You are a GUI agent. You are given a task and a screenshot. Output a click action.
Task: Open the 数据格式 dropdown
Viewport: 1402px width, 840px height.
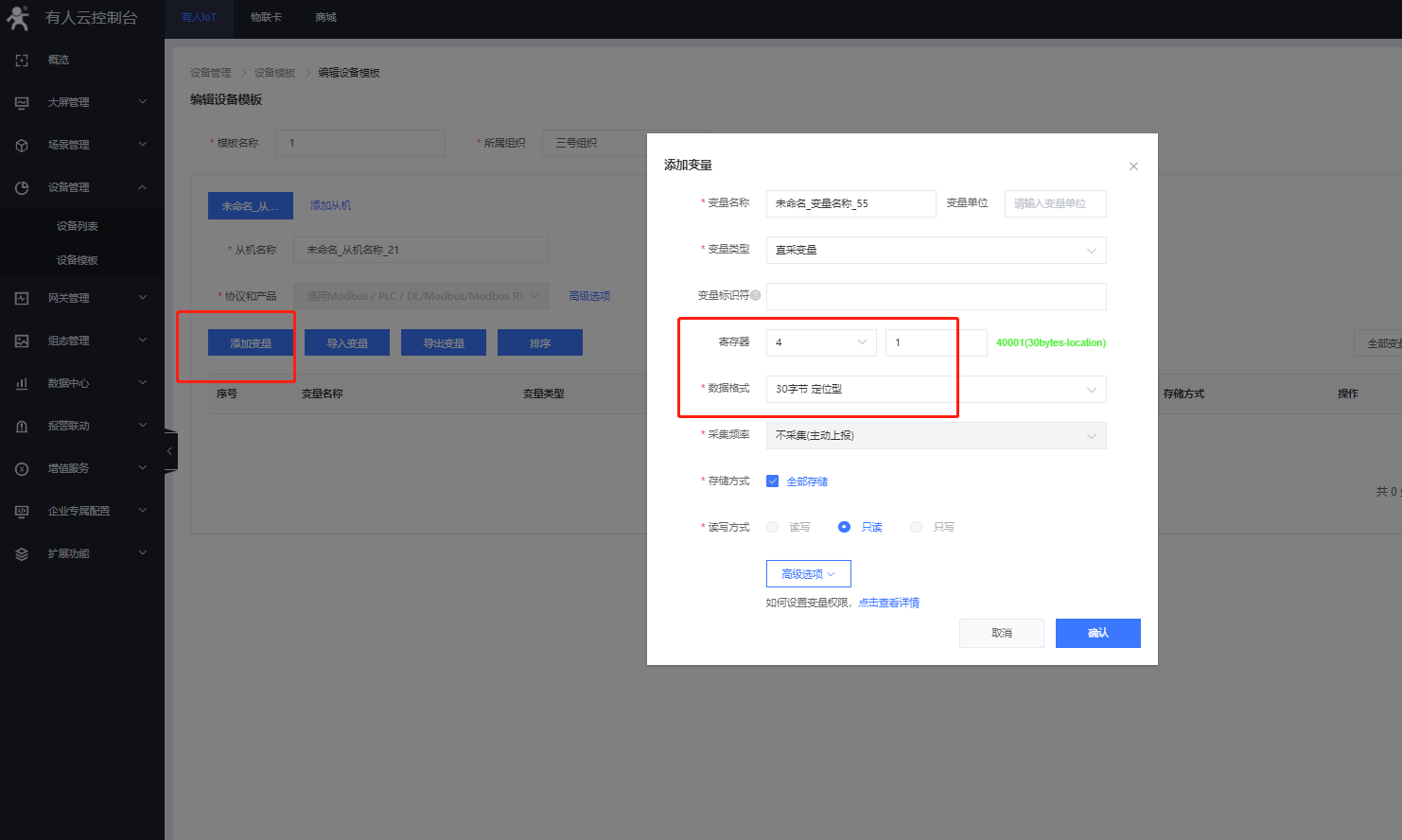coord(936,389)
